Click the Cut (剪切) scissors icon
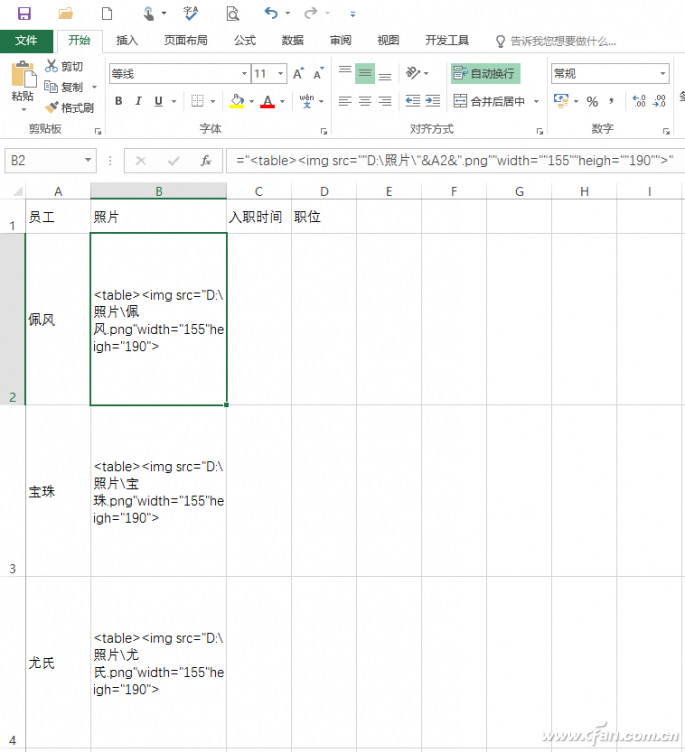685x752 pixels. (52, 66)
